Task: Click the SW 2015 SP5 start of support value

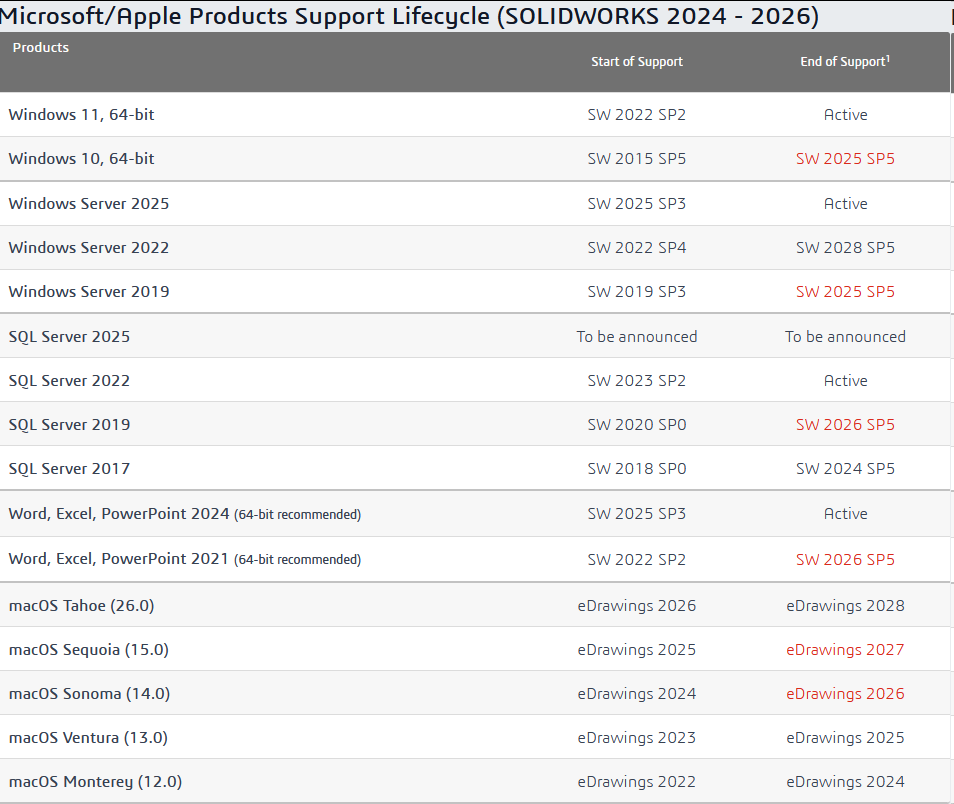Action: (636, 158)
